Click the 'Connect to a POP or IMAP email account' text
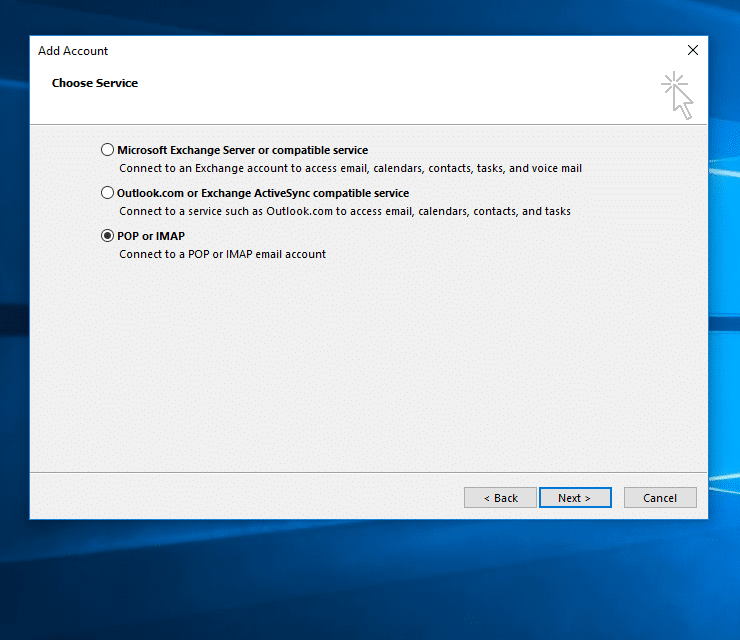Screen dimensions: 740x640 point(222,254)
